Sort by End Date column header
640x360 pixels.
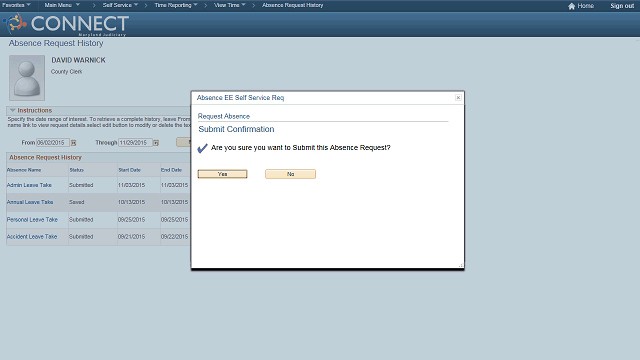click(x=171, y=170)
